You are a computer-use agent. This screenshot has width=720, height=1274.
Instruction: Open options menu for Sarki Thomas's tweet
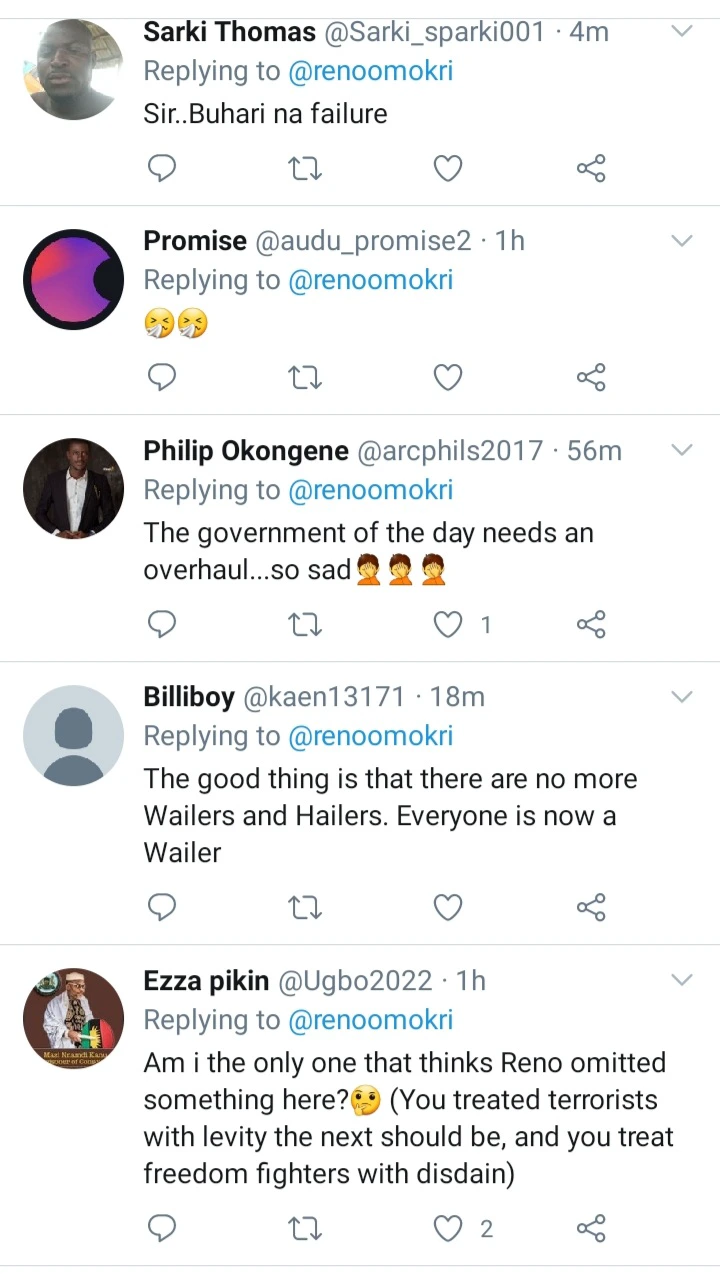pos(681,31)
